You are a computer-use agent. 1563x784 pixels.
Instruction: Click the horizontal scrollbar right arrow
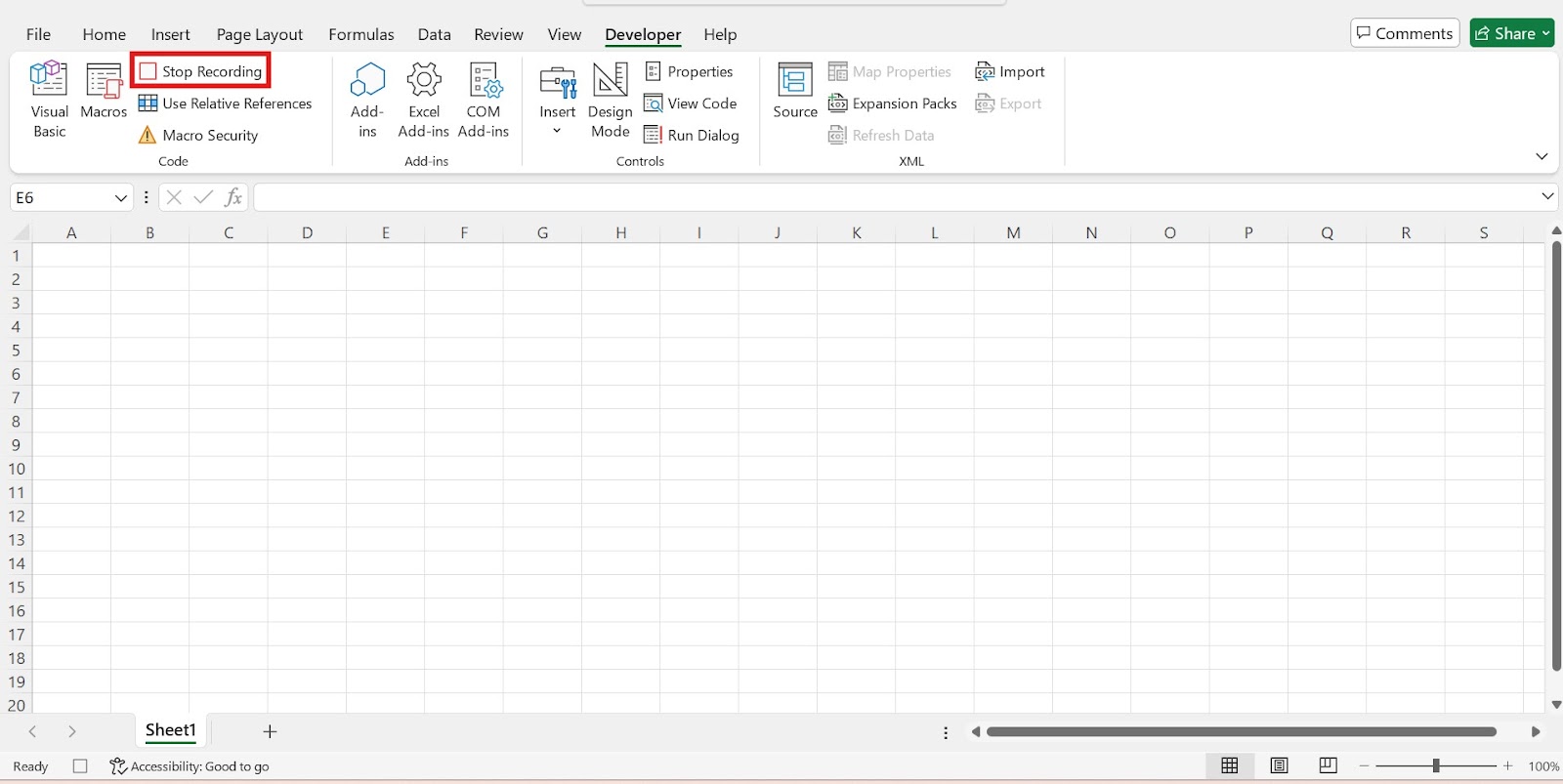pyautogui.click(x=1536, y=731)
